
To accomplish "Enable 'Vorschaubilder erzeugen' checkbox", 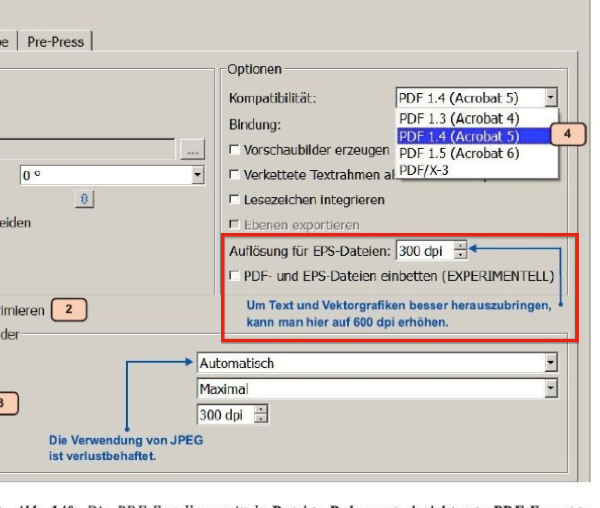I will (x=234, y=150).
